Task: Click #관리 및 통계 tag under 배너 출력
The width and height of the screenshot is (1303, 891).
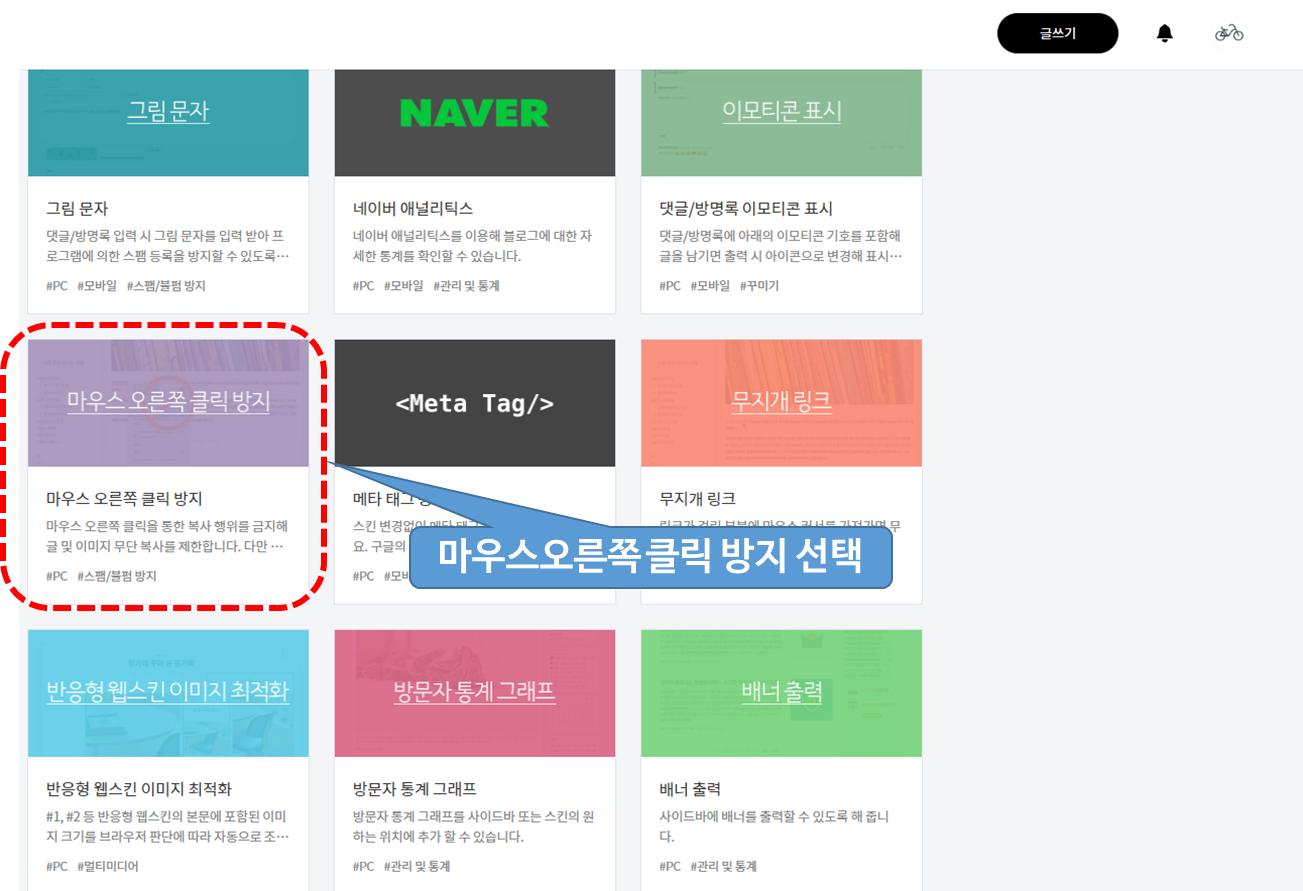Action: (723, 866)
